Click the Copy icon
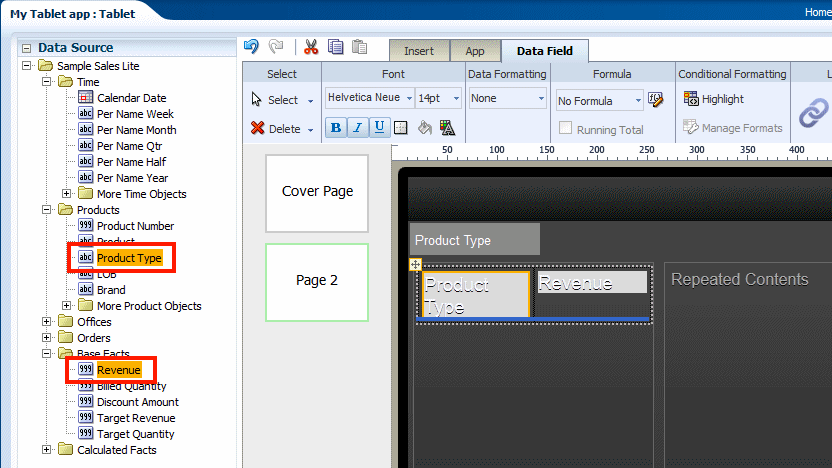Viewport: 832px width, 468px height. [x=335, y=47]
